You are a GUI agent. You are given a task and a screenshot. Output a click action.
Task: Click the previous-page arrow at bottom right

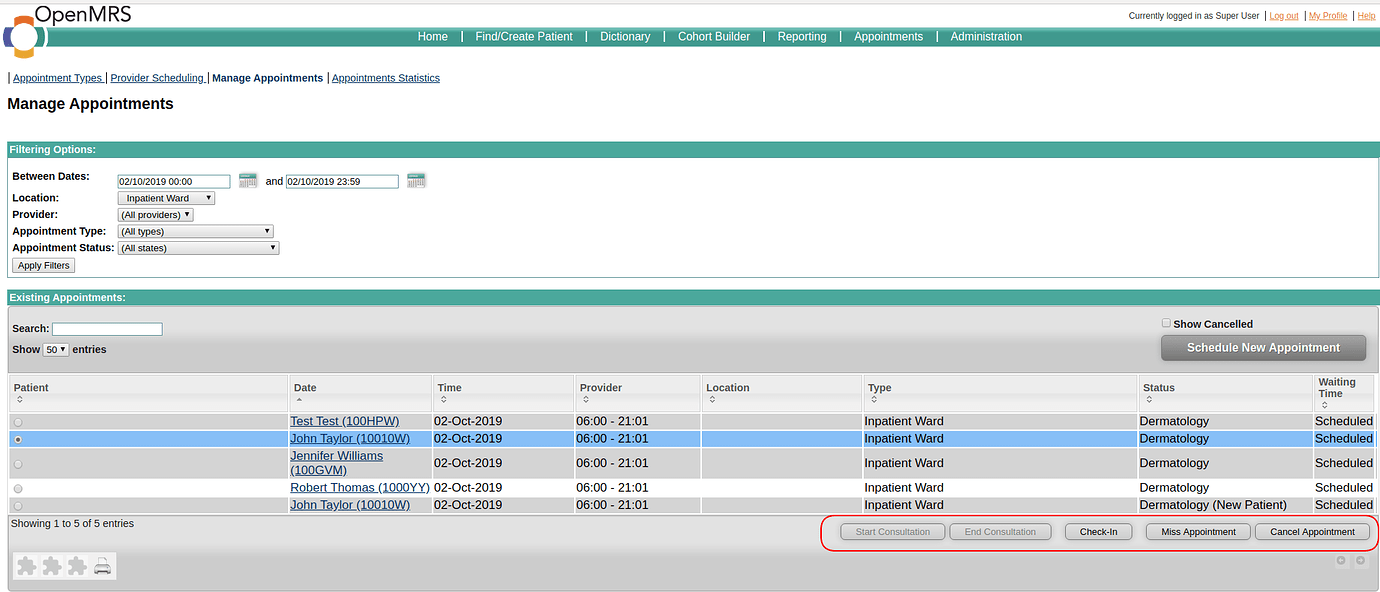coord(1340,561)
